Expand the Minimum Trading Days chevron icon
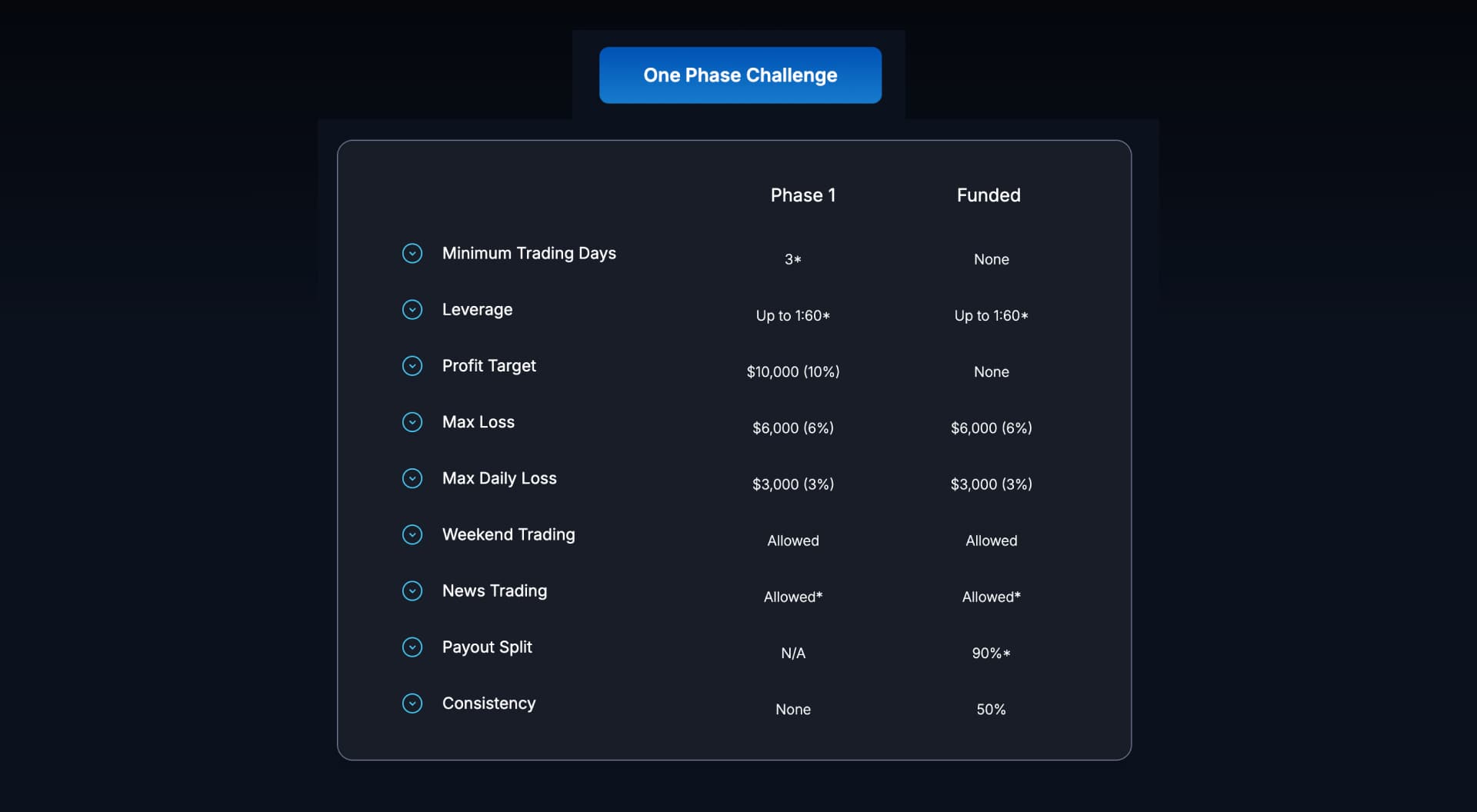The width and height of the screenshot is (1477, 812). pyautogui.click(x=412, y=253)
